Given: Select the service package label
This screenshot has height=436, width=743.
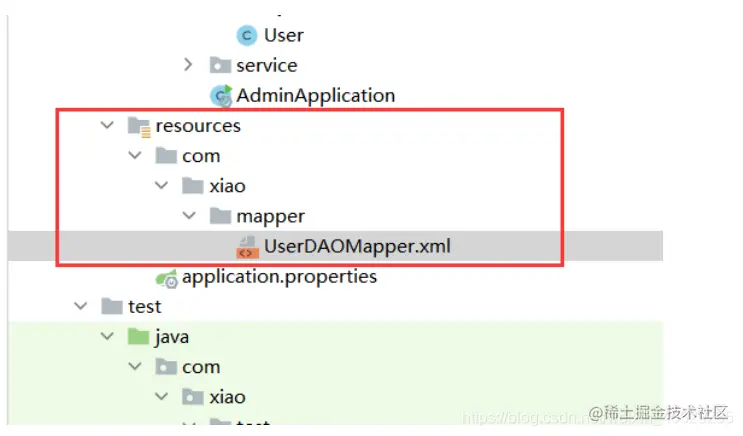Looking at the screenshot, I should click(267, 66).
